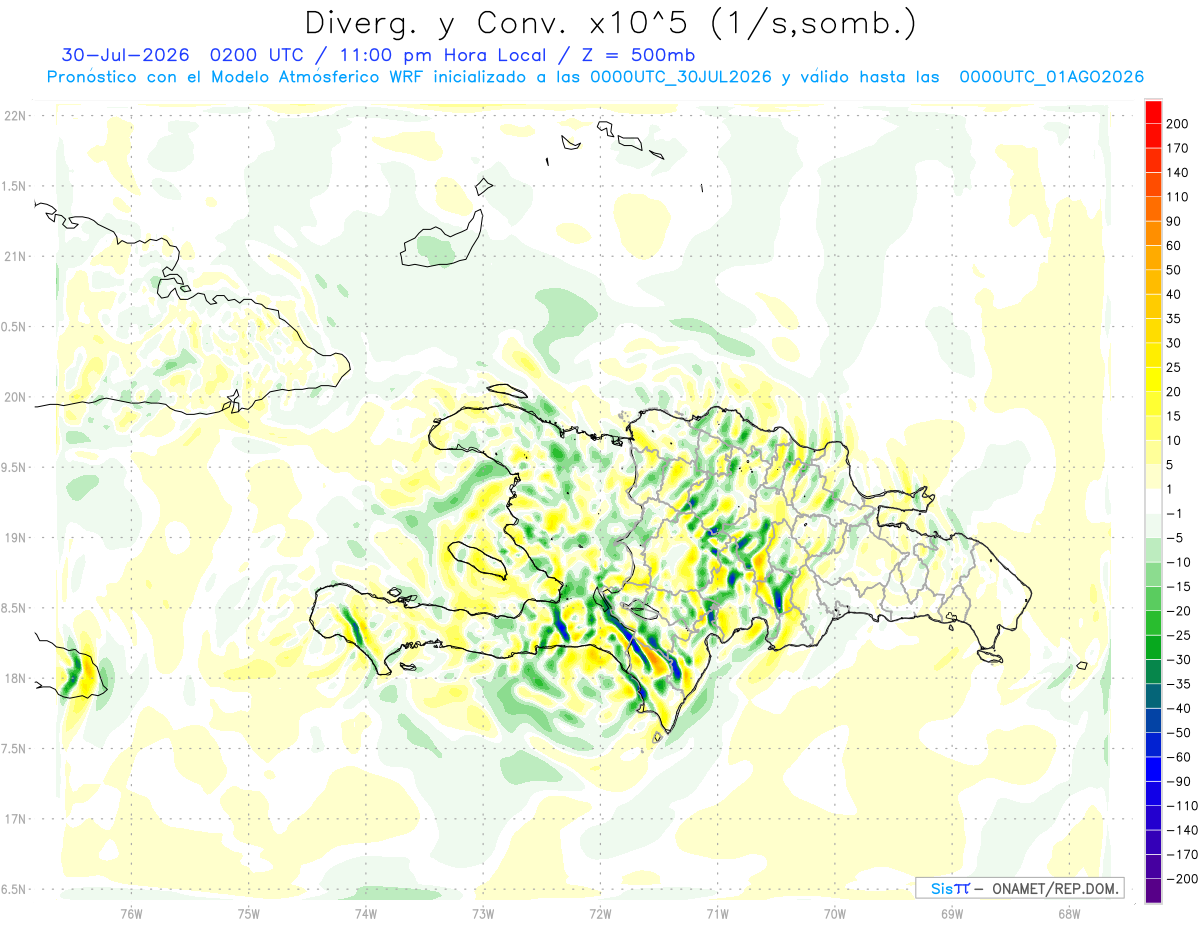This screenshot has height=927, width=1200.
Task: Click the "76W" longitude label
Action: point(131,913)
